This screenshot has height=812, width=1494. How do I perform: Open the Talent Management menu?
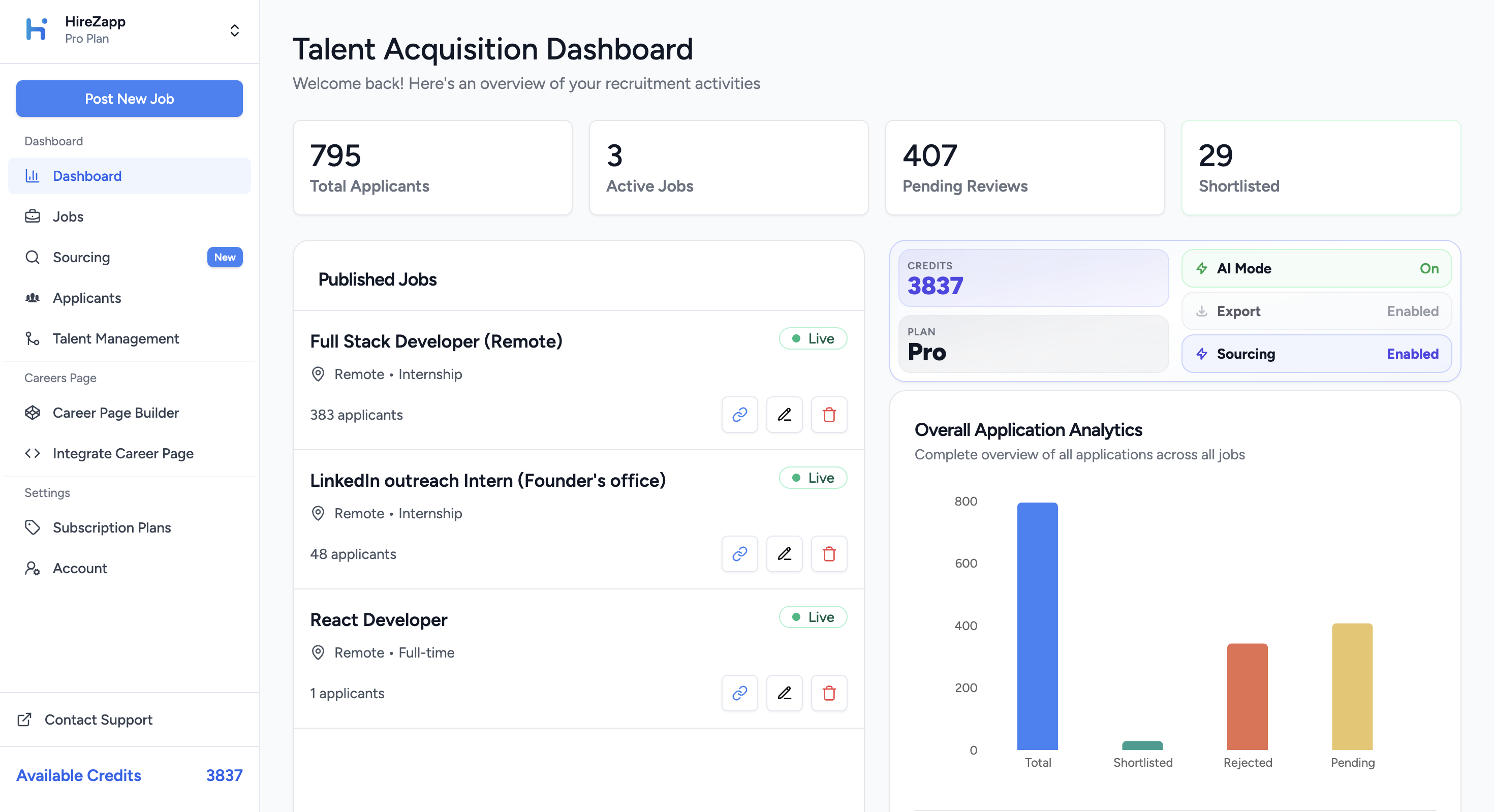point(115,339)
